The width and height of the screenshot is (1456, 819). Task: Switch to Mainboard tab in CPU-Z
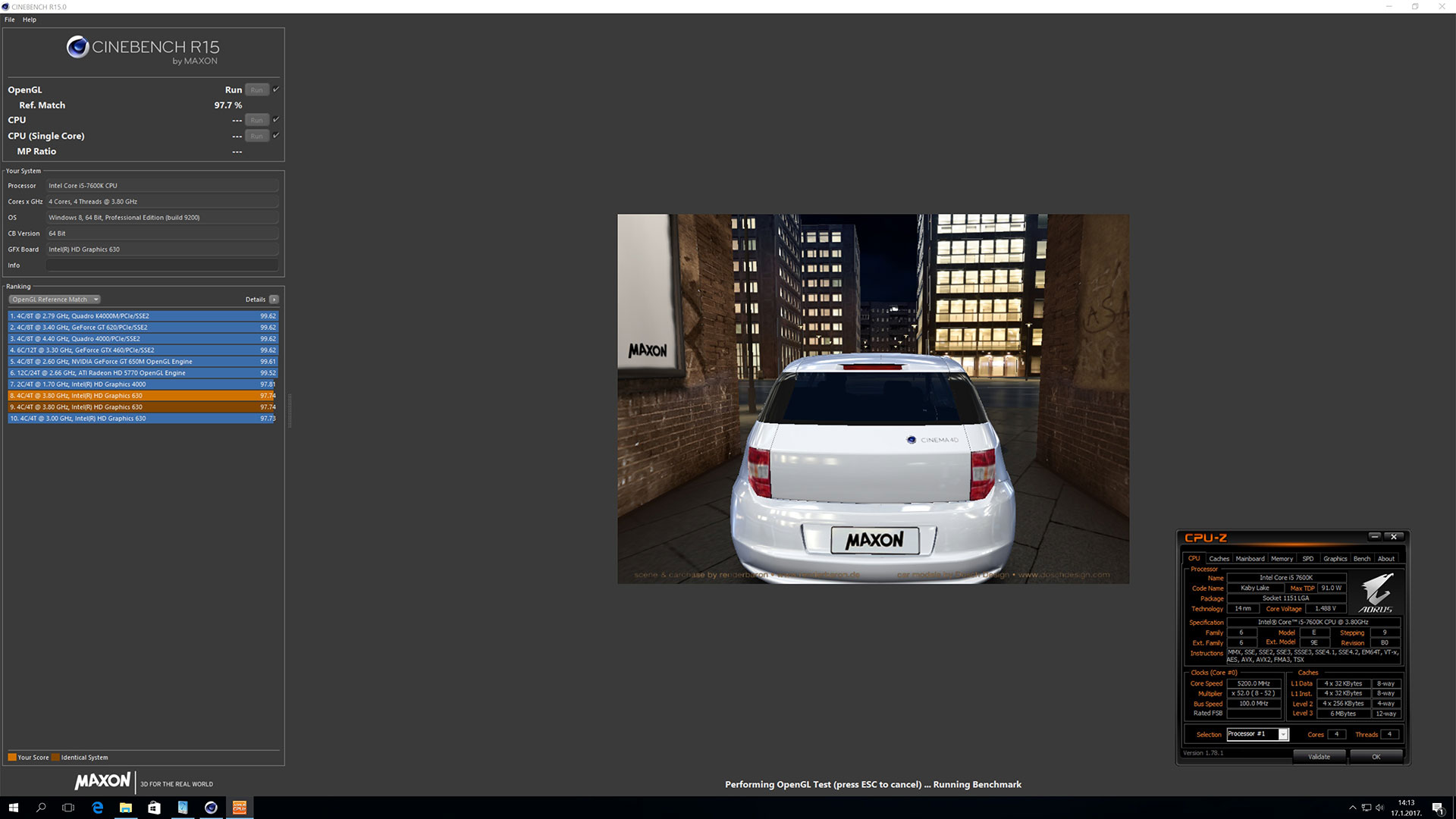coord(1250,559)
